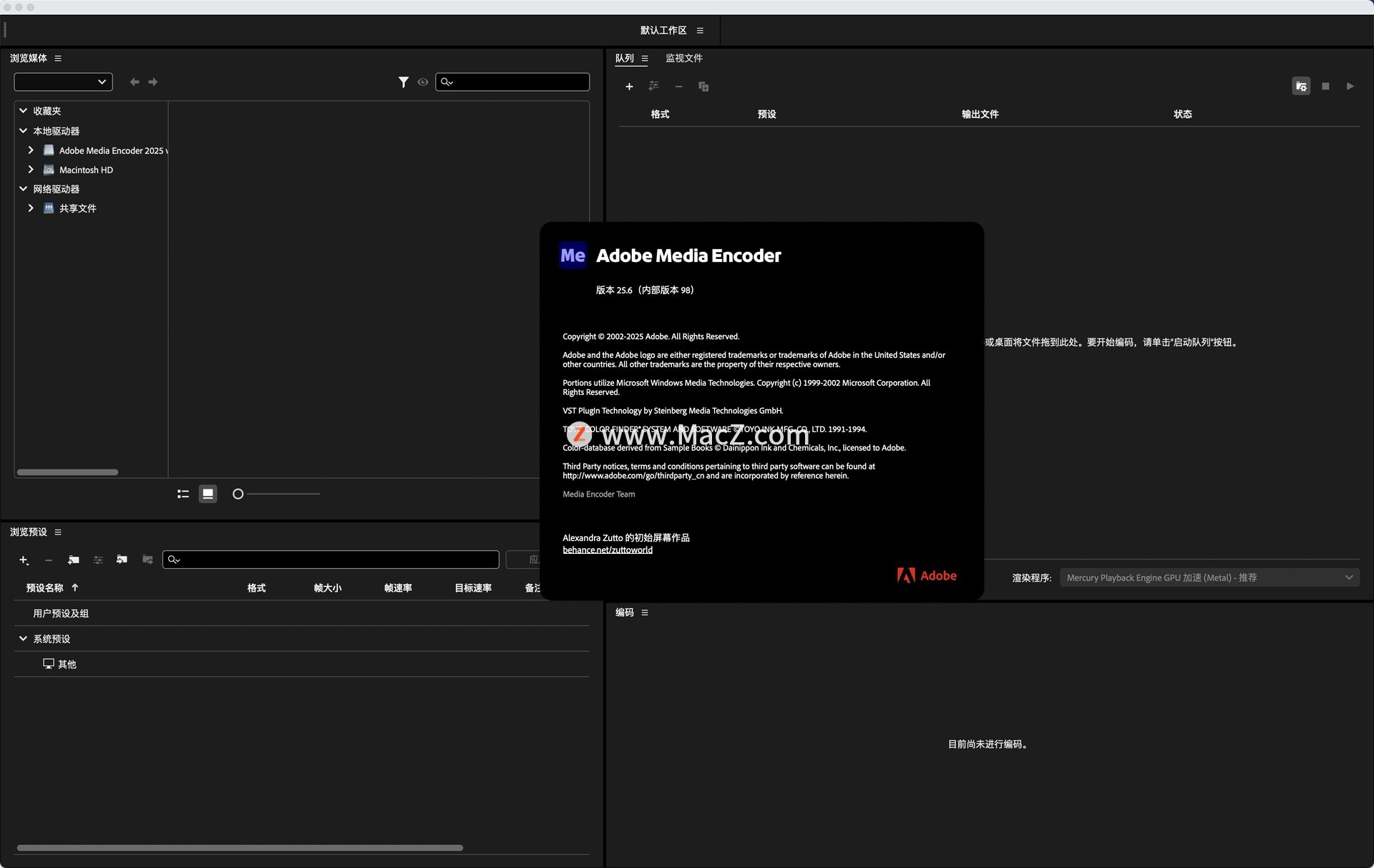Open the recent directories dropdown
The image size is (1374, 868).
63,82
